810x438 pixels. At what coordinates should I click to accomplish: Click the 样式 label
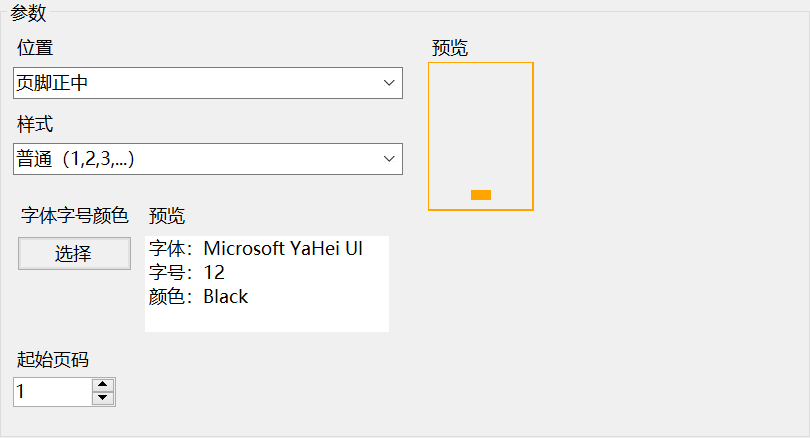coord(35,124)
